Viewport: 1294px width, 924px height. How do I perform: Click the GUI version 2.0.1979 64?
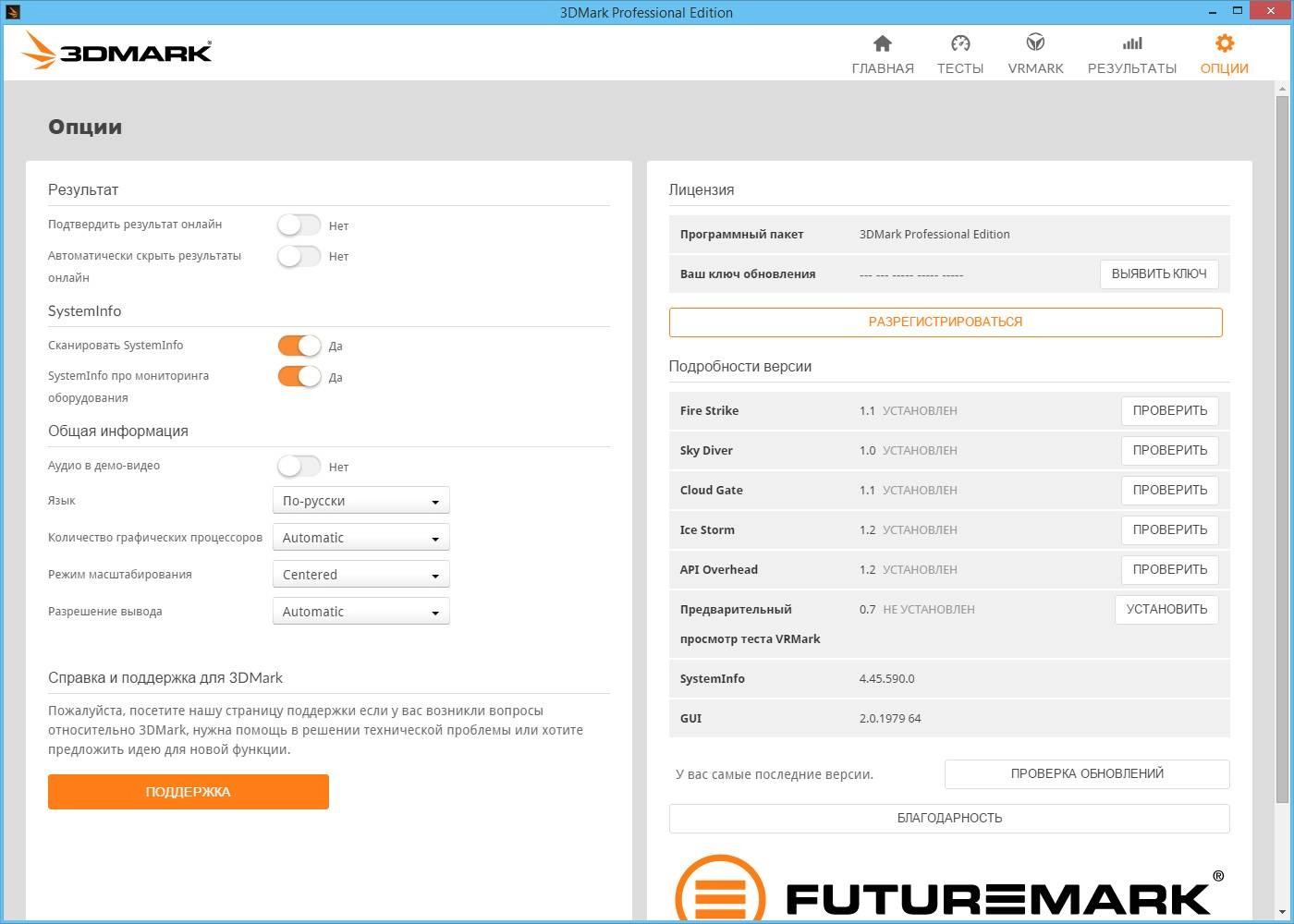pyautogui.click(x=890, y=718)
